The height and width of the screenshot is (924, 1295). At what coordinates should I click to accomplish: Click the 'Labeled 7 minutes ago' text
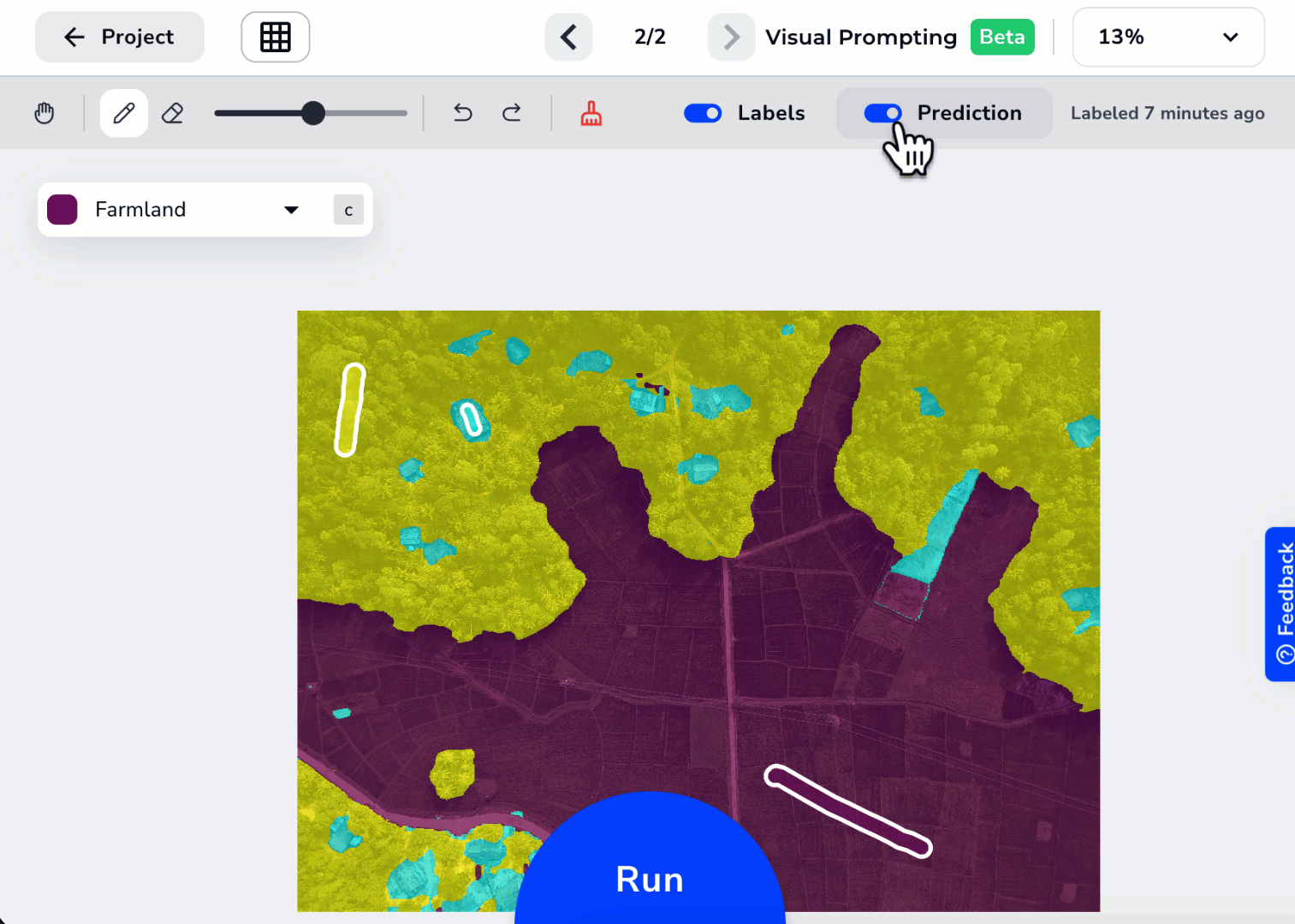(1167, 113)
